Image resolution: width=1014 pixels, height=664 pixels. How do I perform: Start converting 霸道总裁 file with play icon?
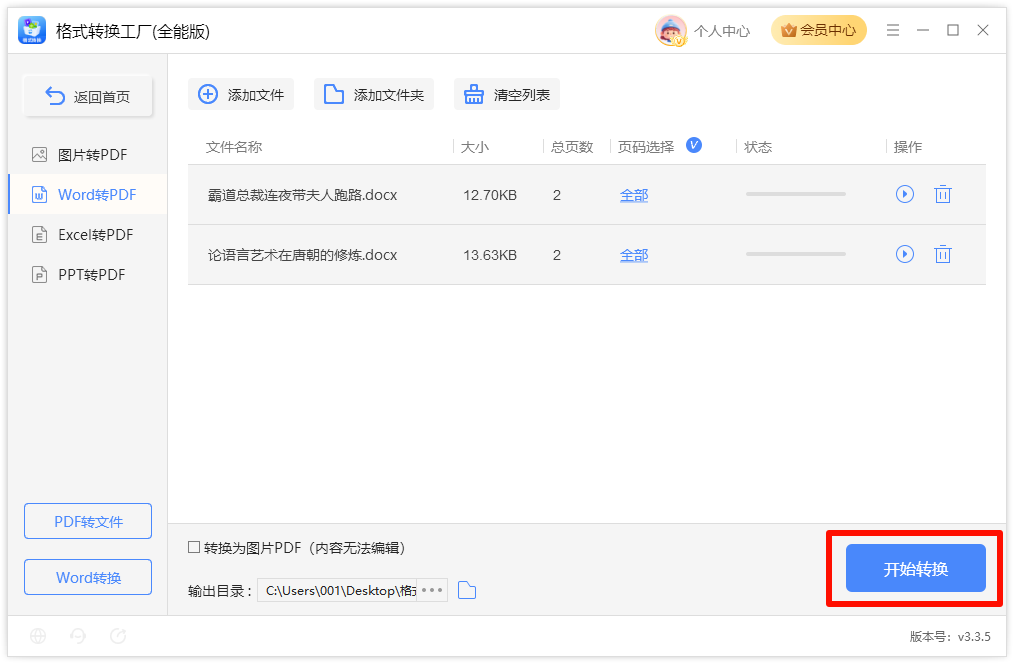(905, 194)
